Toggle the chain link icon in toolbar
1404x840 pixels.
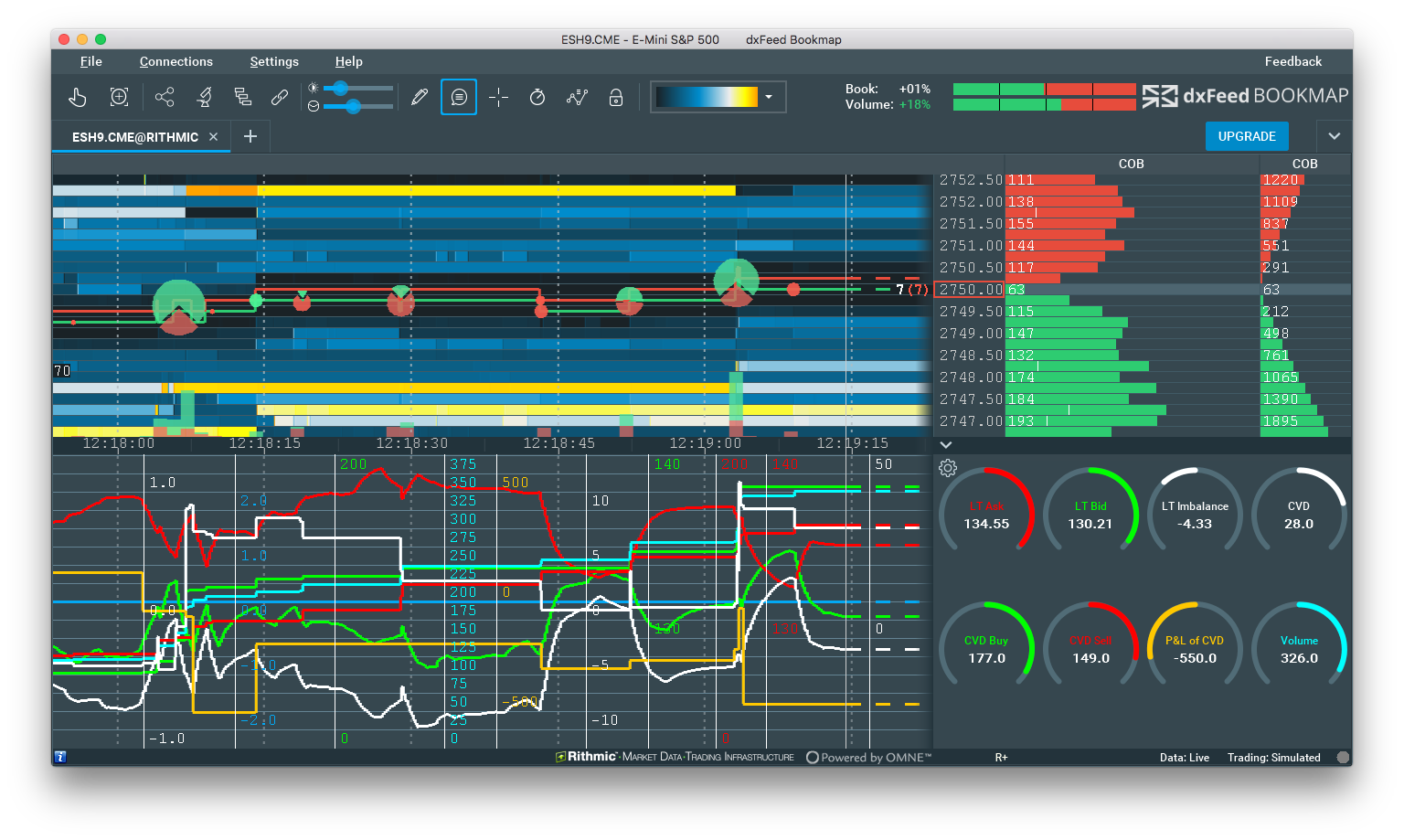click(280, 97)
